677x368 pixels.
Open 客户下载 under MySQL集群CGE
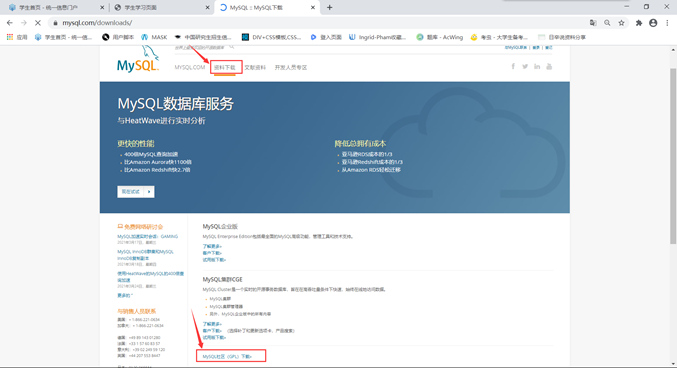coord(212,331)
